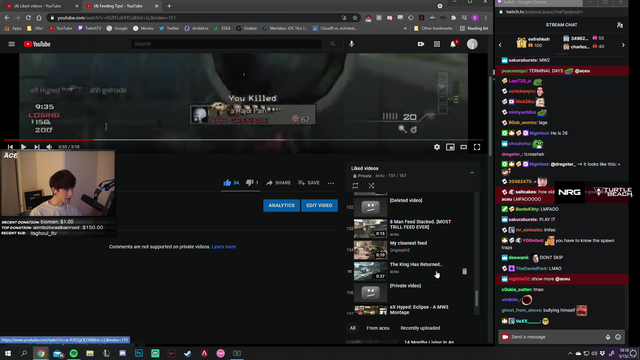Like the video with thumbs up
Image resolution: width=640 pixels, height=360 pixels.
[x=231, y=183]
